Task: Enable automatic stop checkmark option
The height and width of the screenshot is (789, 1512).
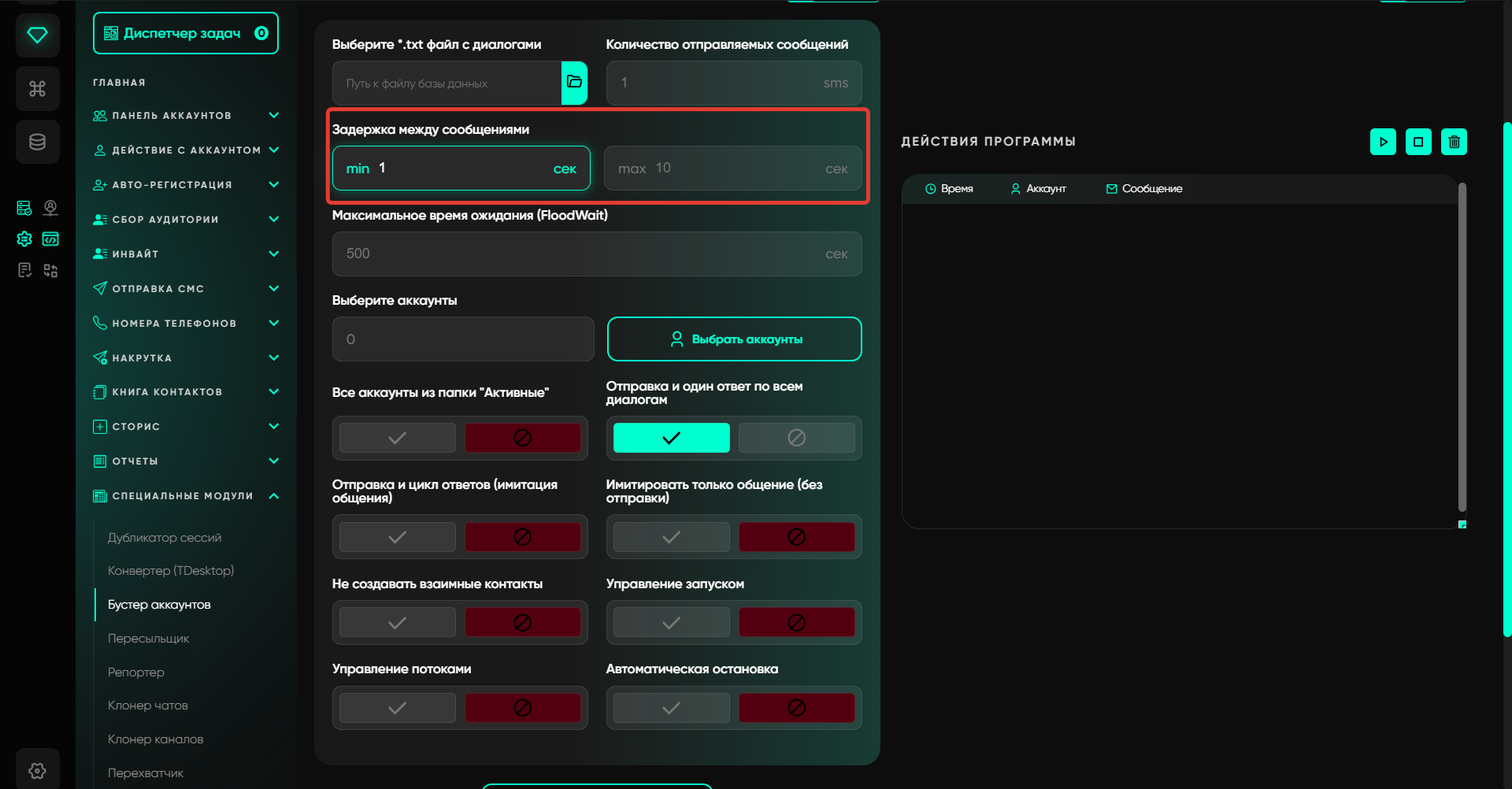Action: click(x=671, y=708)
